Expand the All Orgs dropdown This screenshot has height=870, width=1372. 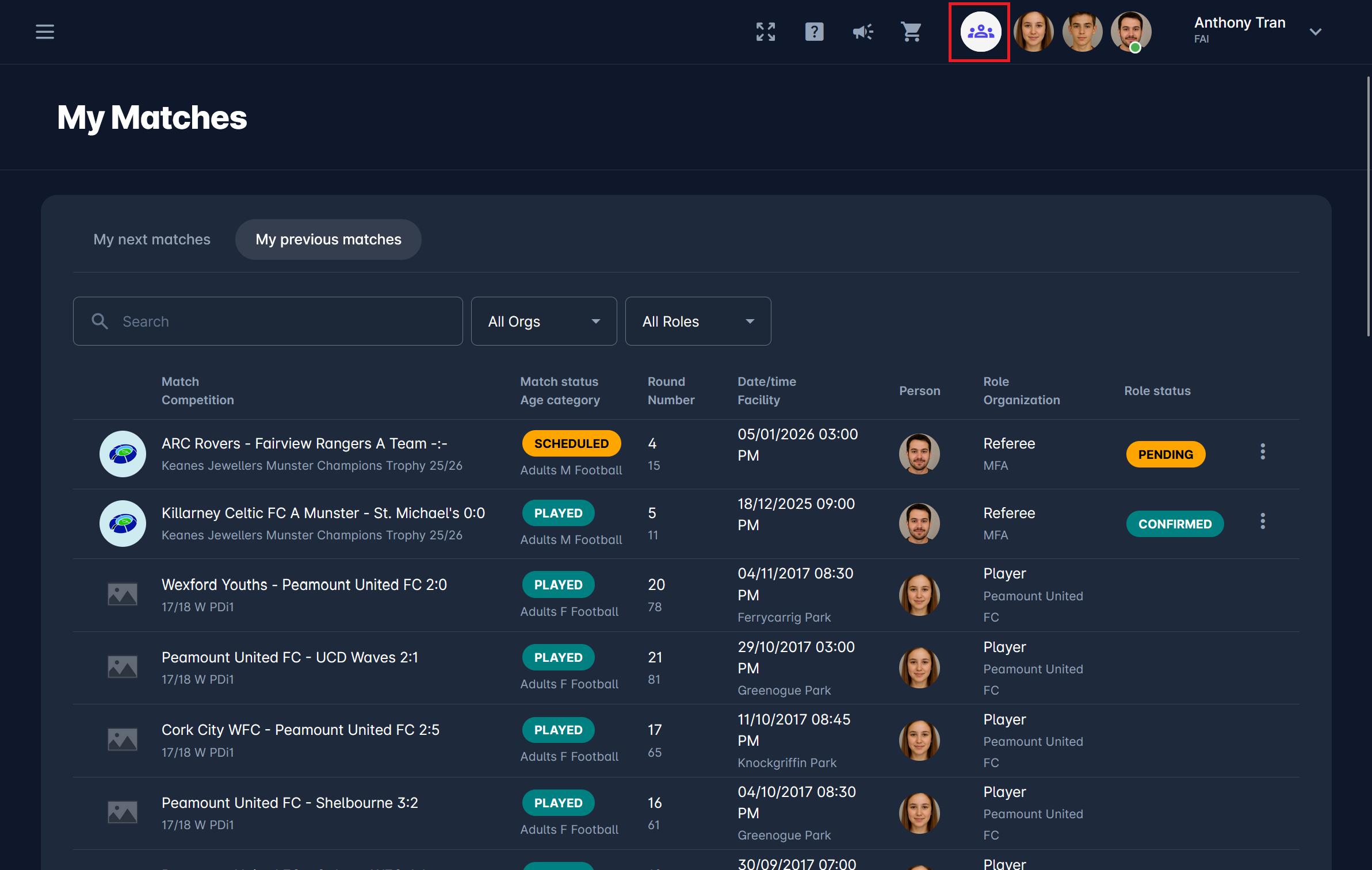coord(544,321)
